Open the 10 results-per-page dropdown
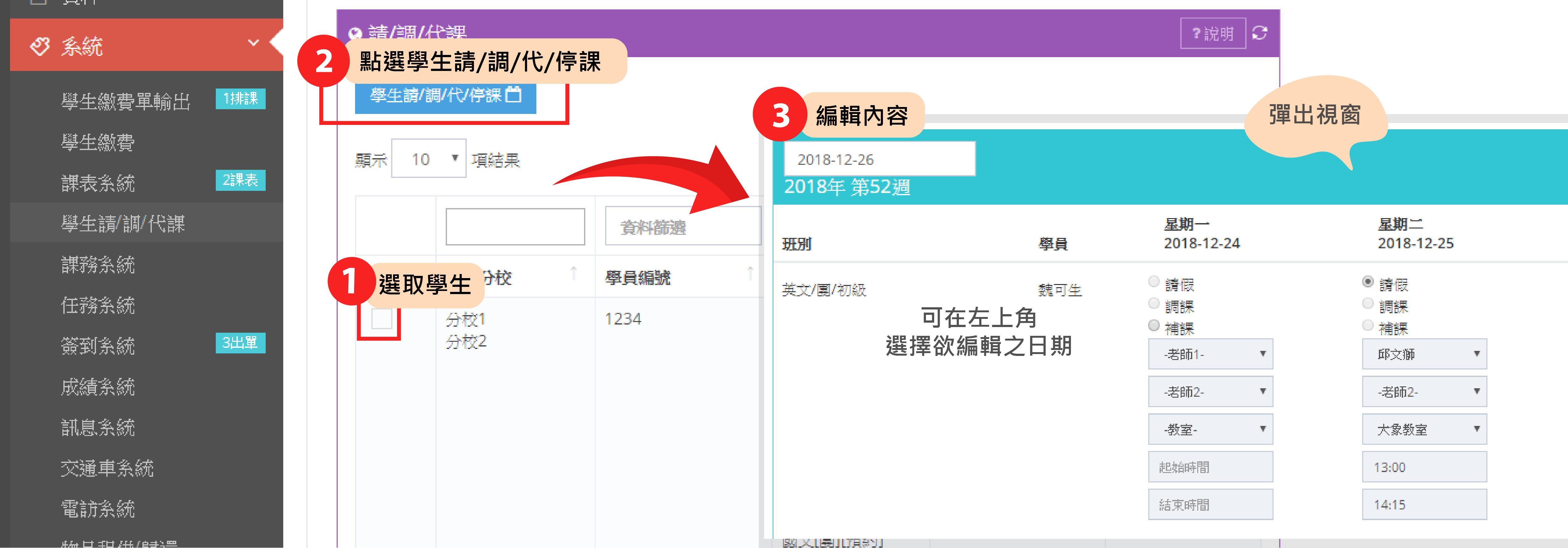Image resolution: width=1568 pixels, height=548 pixels. click(428, 159)
